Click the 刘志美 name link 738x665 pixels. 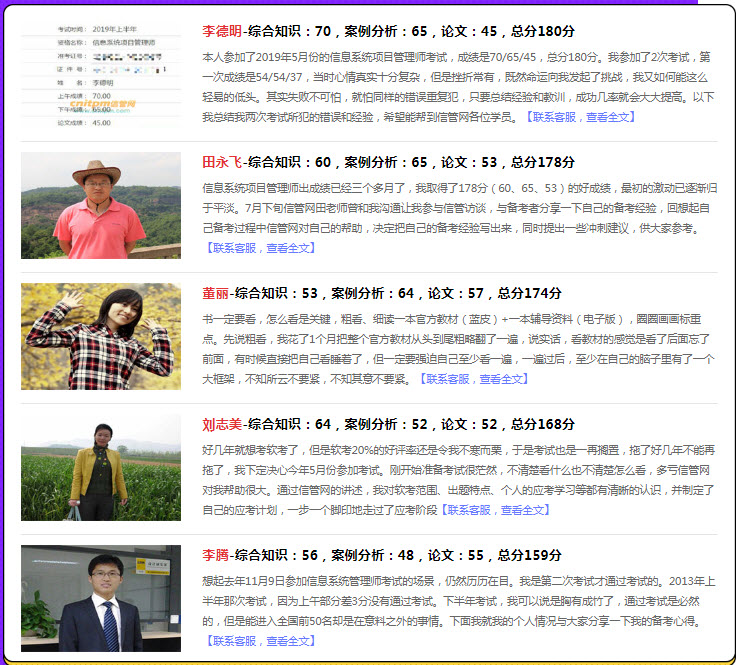[x=222, y=424]
